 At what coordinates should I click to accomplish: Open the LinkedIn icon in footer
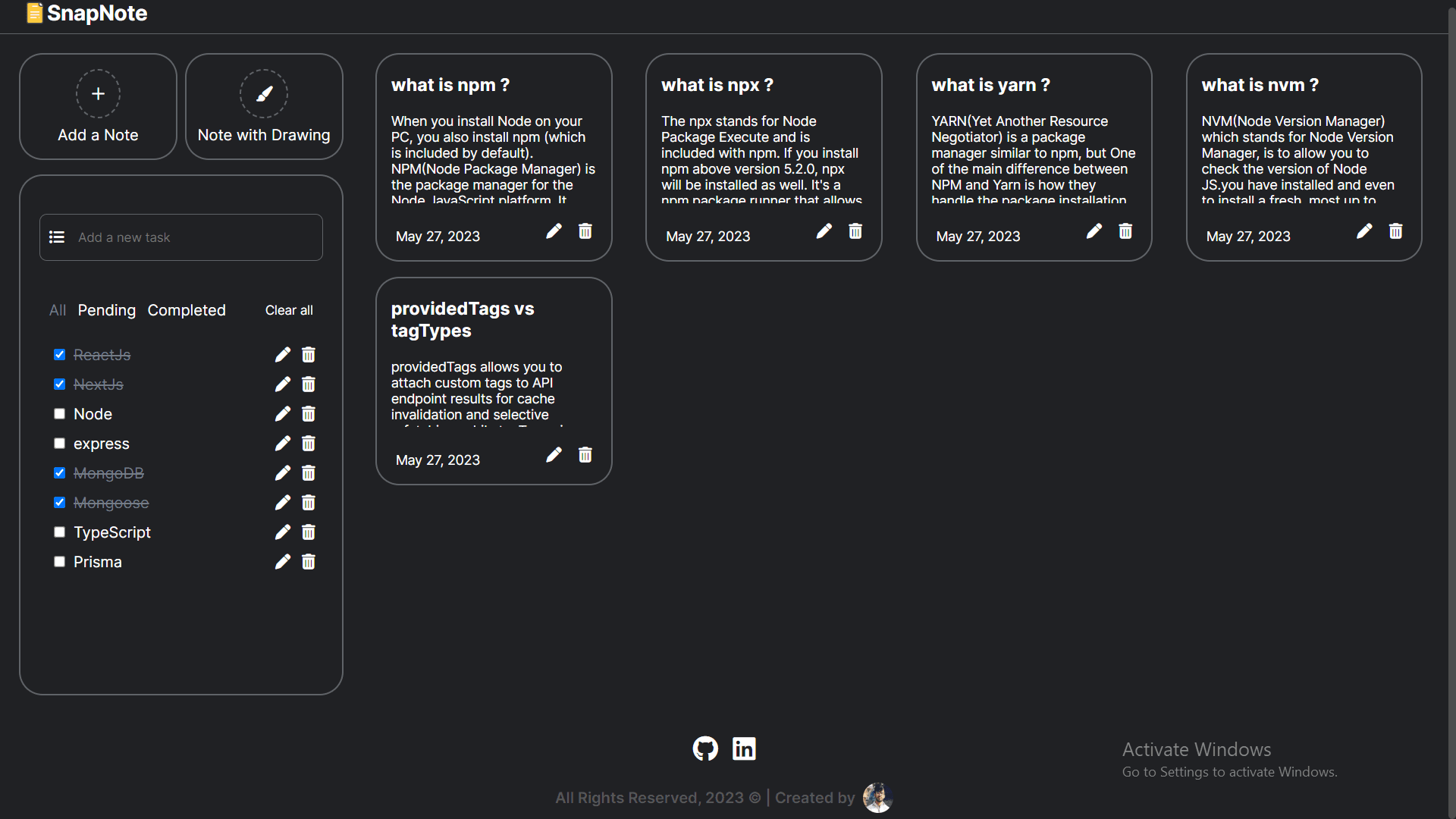(x=744, y=748)
